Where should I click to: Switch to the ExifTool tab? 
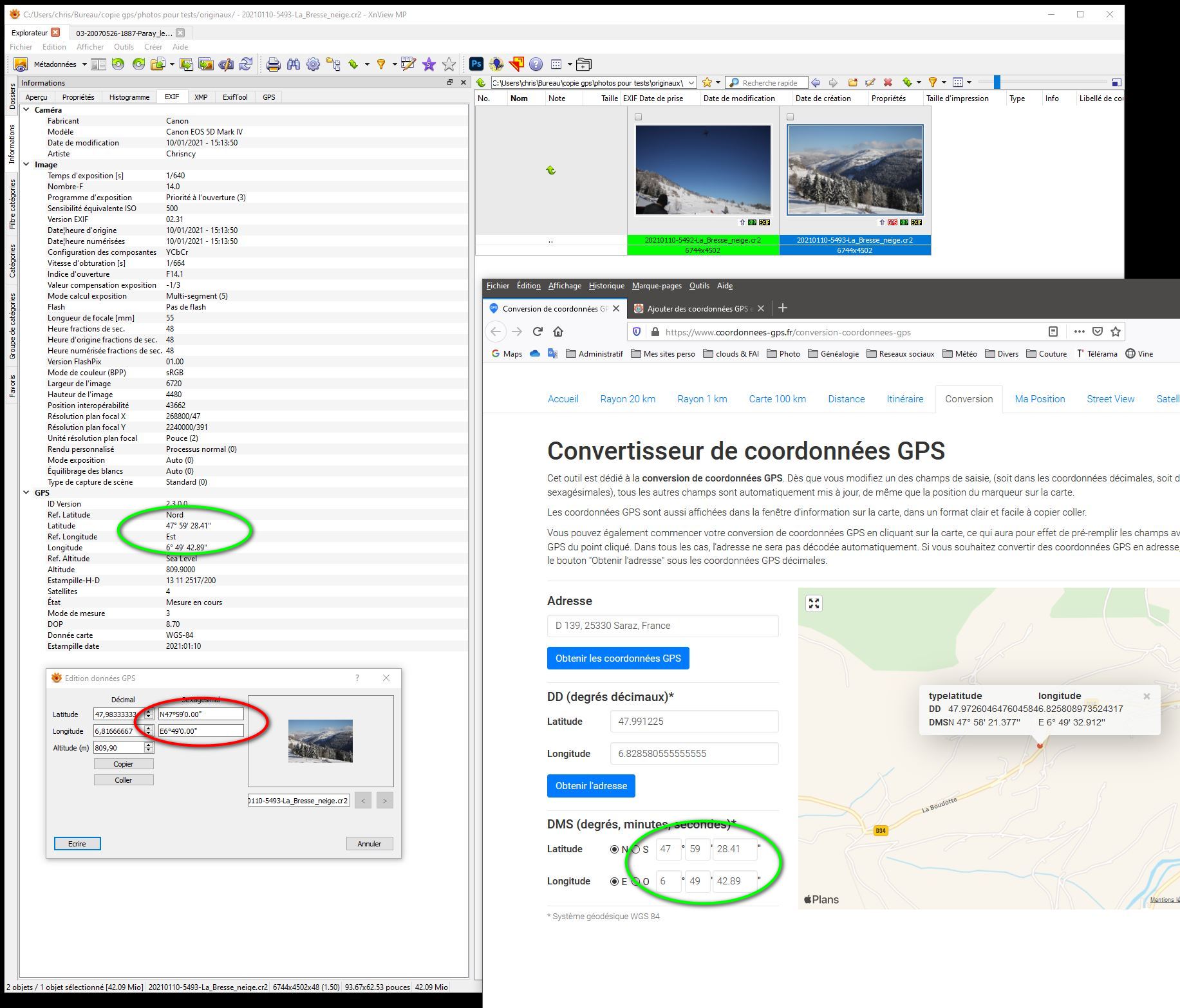234,97
